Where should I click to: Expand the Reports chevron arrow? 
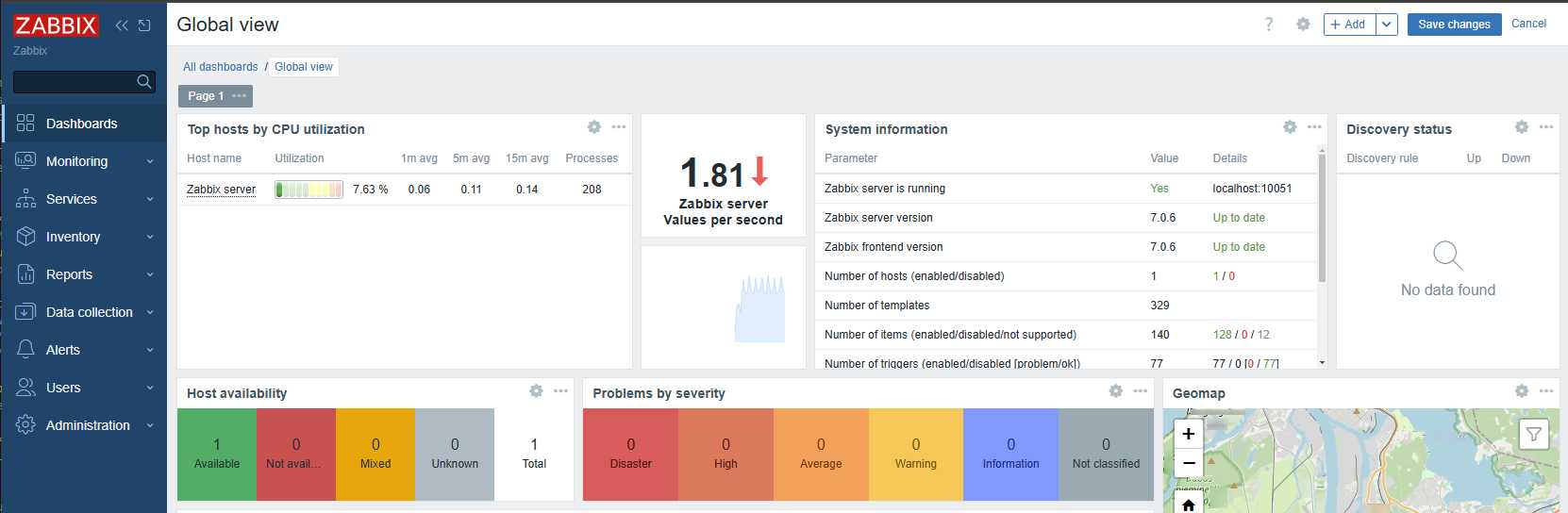(x=150, y=274)
